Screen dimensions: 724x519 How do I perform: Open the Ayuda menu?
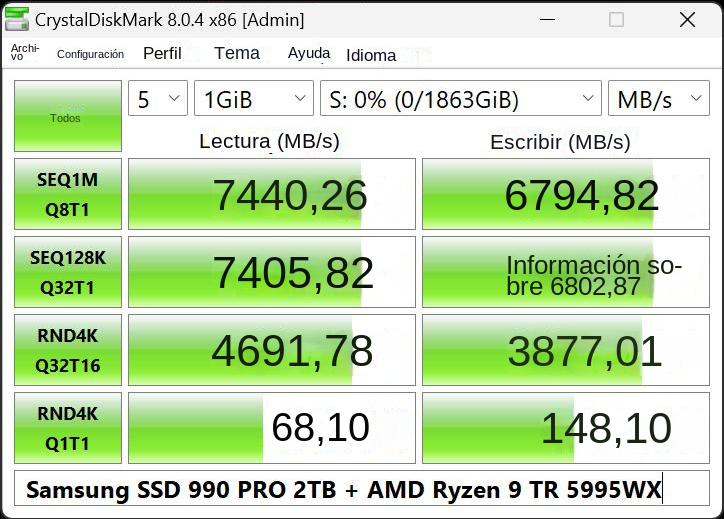[x=309, y=53]
